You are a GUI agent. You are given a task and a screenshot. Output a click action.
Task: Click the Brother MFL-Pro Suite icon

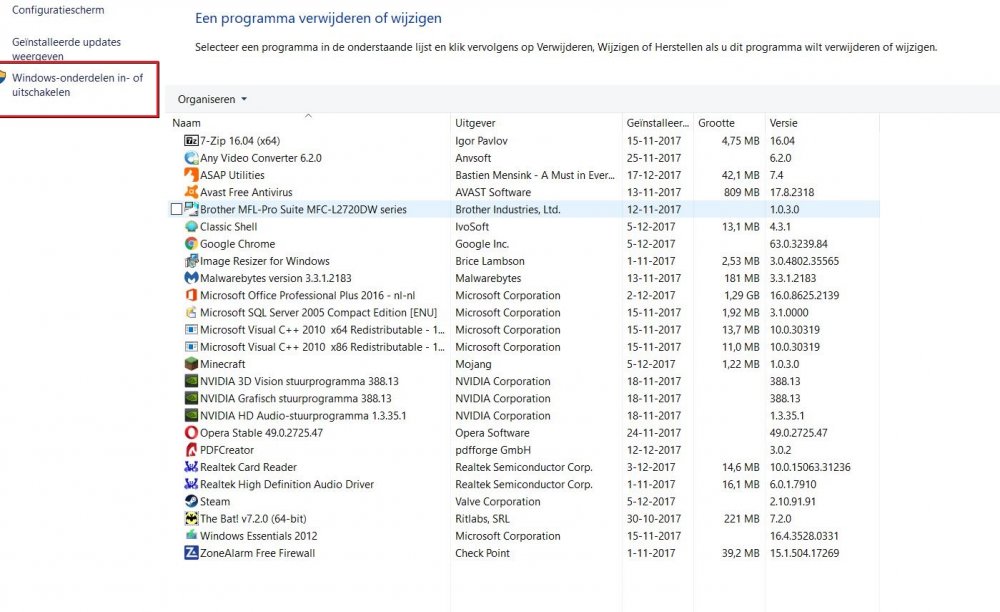[191, 209]
